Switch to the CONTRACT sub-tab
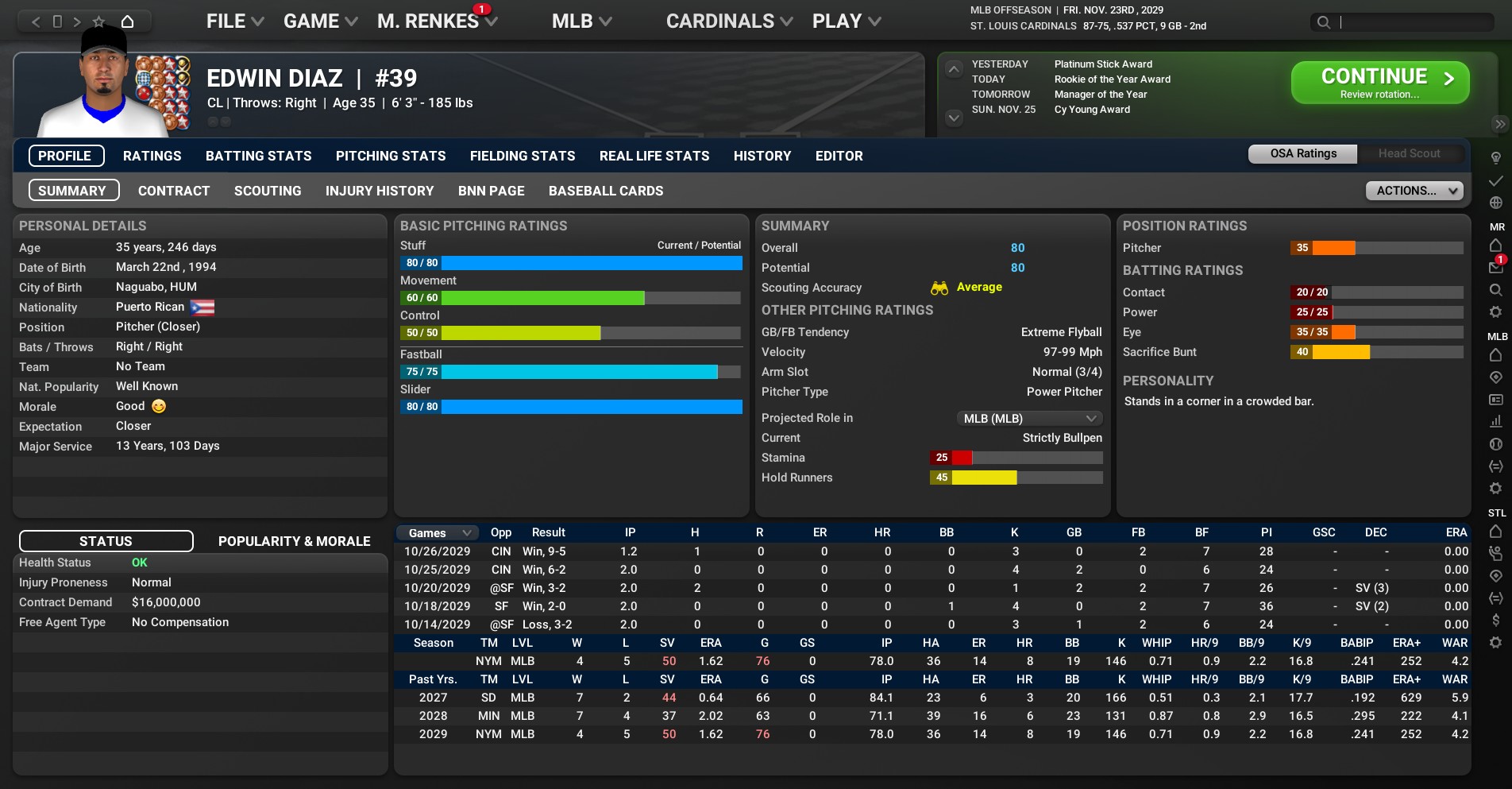 174,191
